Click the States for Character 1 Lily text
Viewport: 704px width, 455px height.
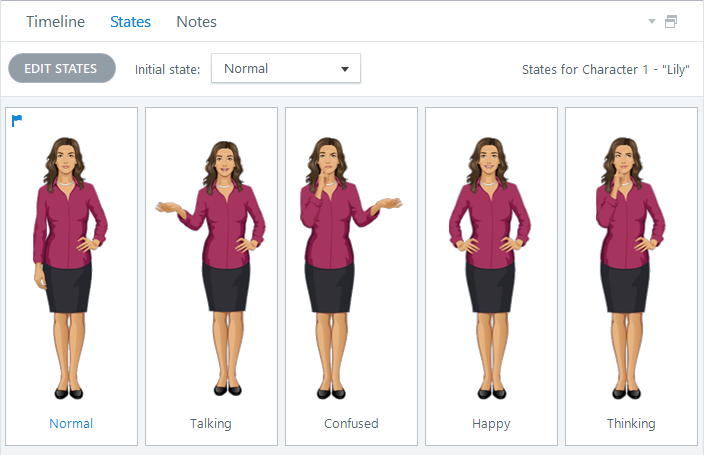tap(606, 70)
